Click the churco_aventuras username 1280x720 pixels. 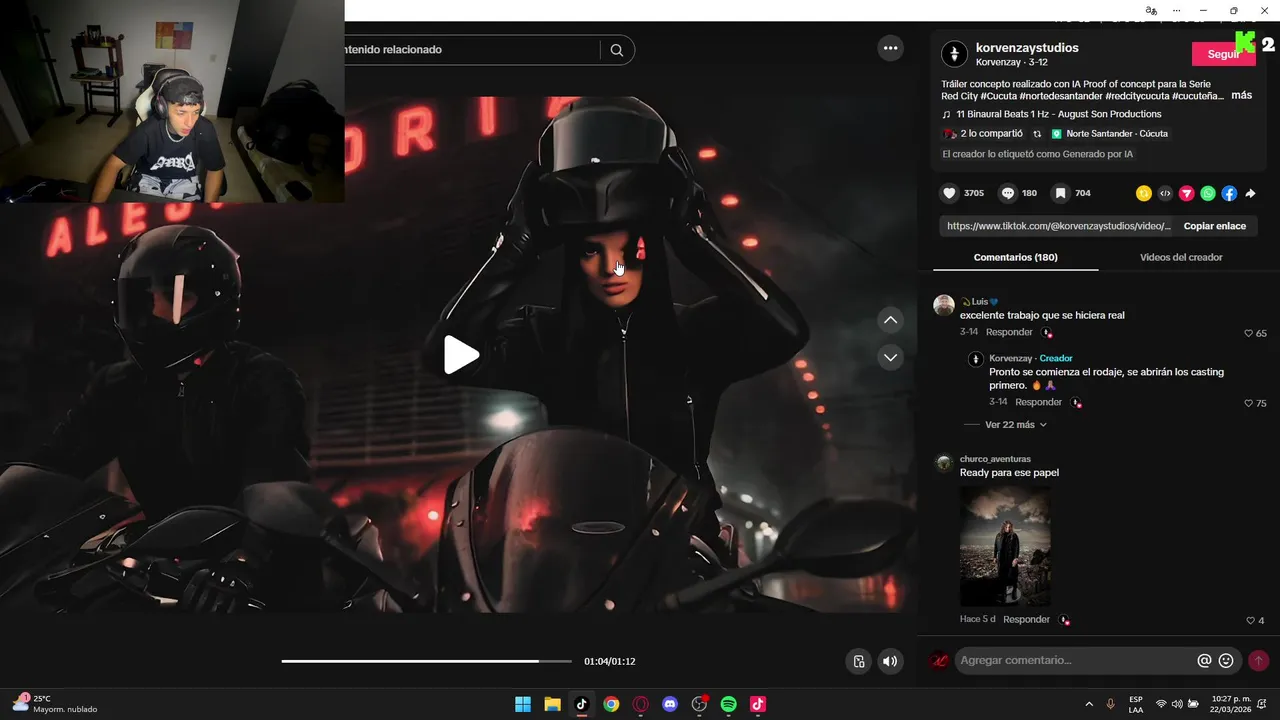tap(995, 459)
